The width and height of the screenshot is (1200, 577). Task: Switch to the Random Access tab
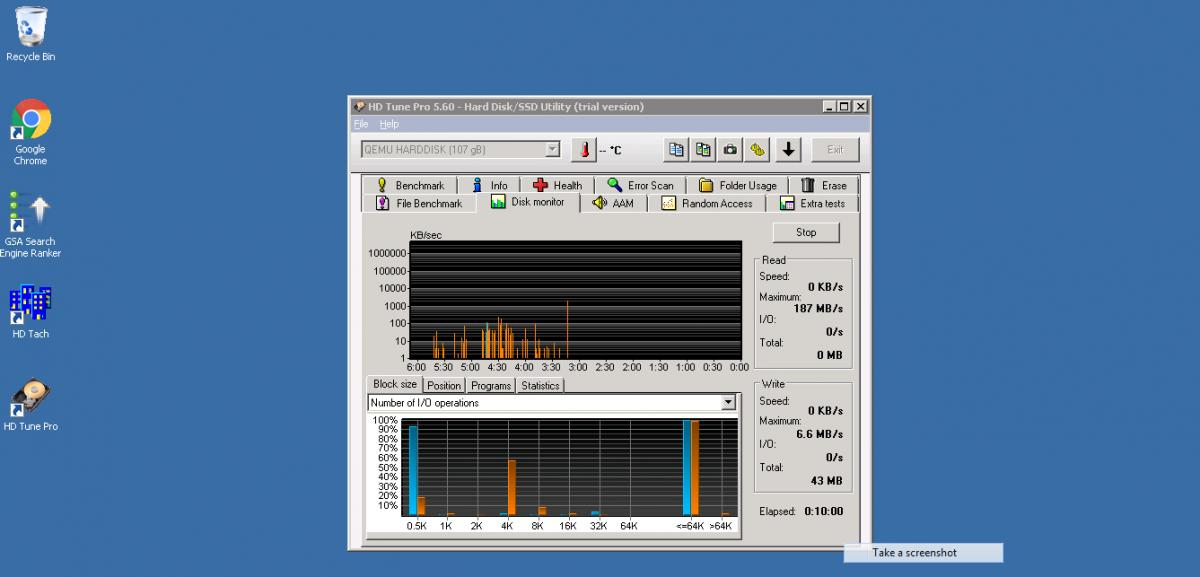click(x=707, y=203)
